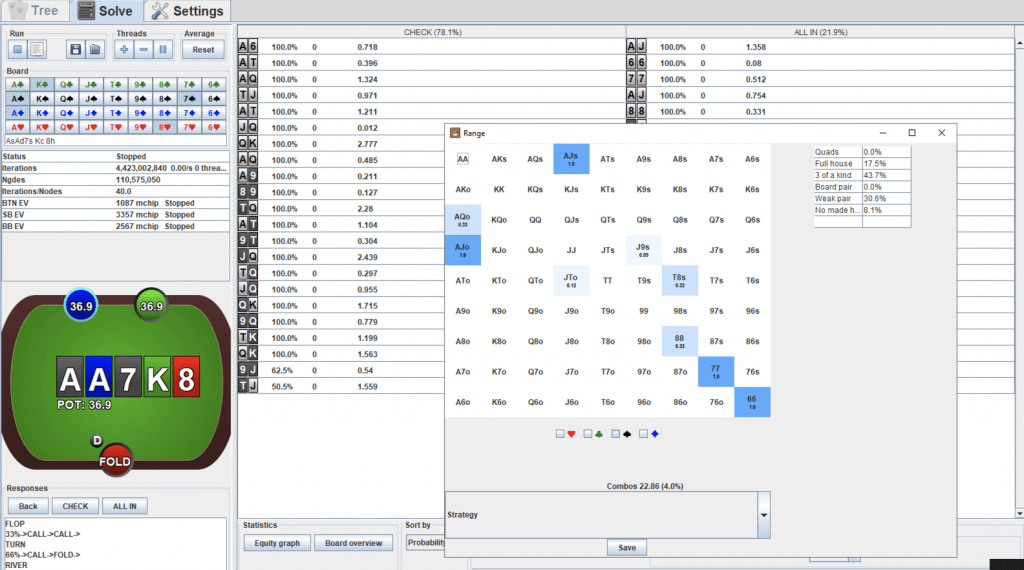Maximize the Range window
1024x570 pixels.
[912, 133]
